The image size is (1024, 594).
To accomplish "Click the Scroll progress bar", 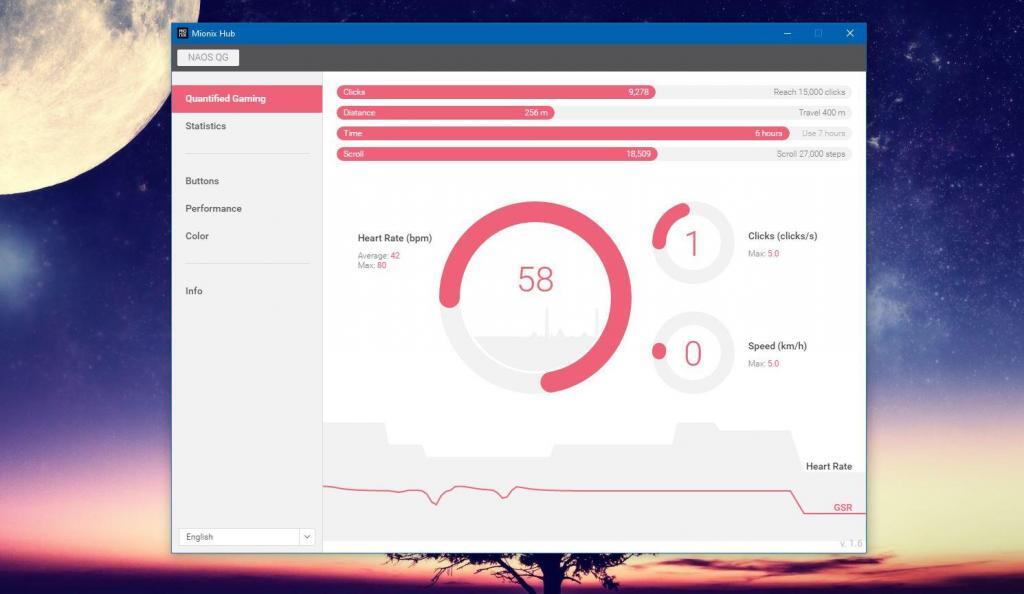I will [x=497, y=154].
